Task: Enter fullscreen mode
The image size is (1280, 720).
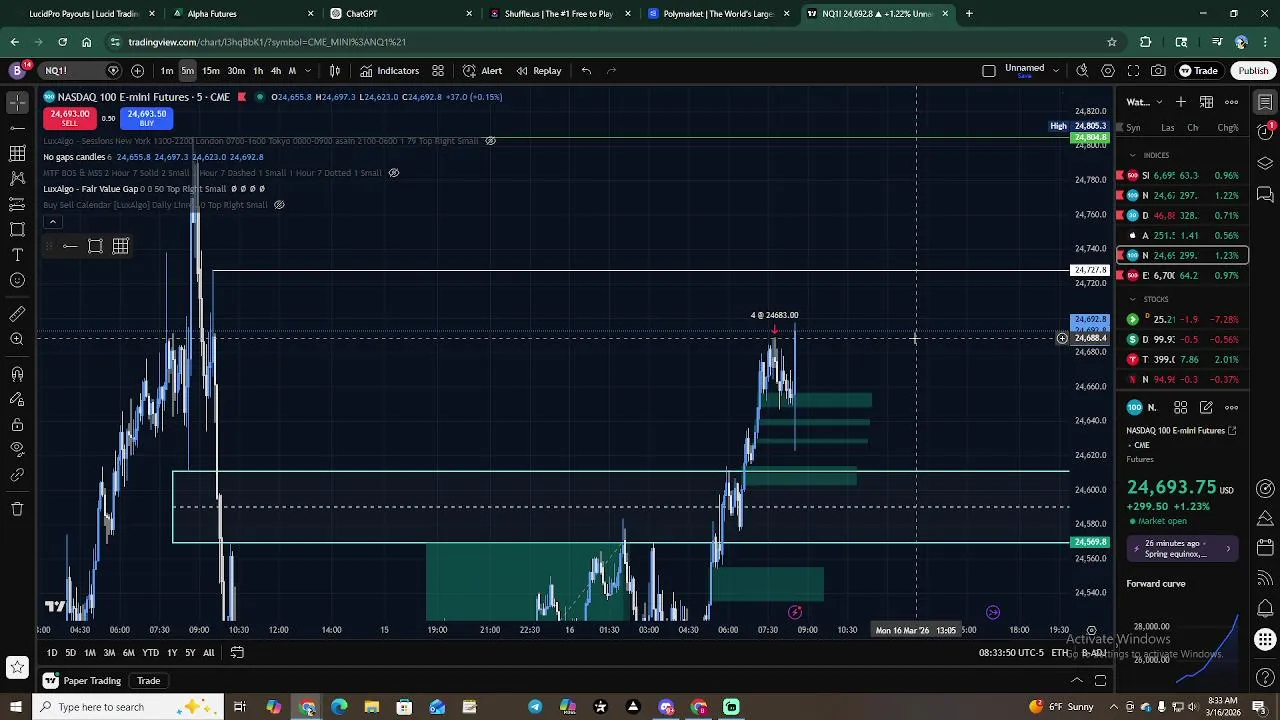Action: (x=1133, y=71)
